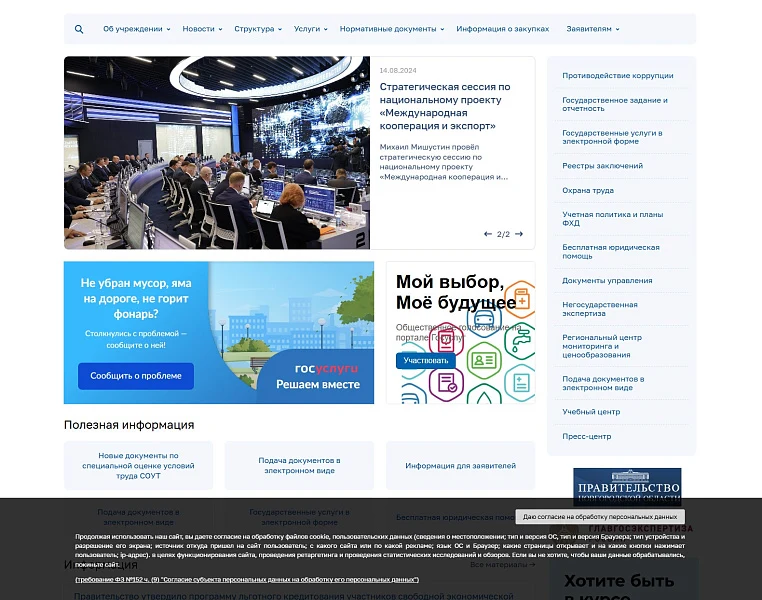
Task: Open the ФЗ №152 consent requirement link
Action: (x=247, y=580)
